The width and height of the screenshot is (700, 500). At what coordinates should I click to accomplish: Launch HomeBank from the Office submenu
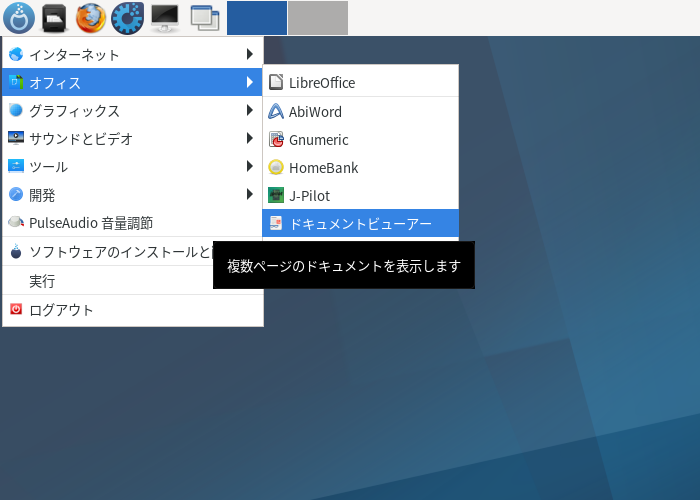[x=361, y=167]
